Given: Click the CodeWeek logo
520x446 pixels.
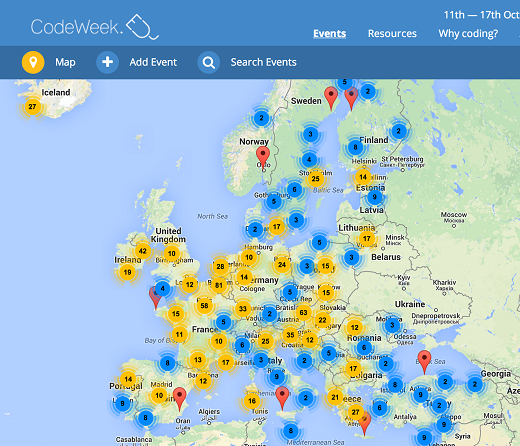Looking at the screenshot, I should pos(95,27).
